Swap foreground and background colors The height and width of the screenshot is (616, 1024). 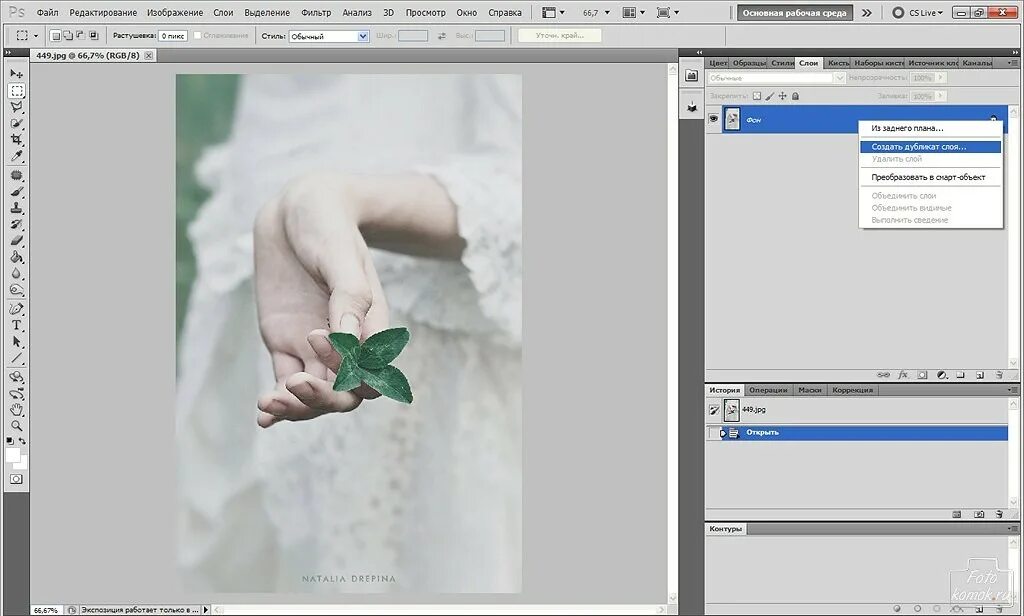(x=22, y=442)
